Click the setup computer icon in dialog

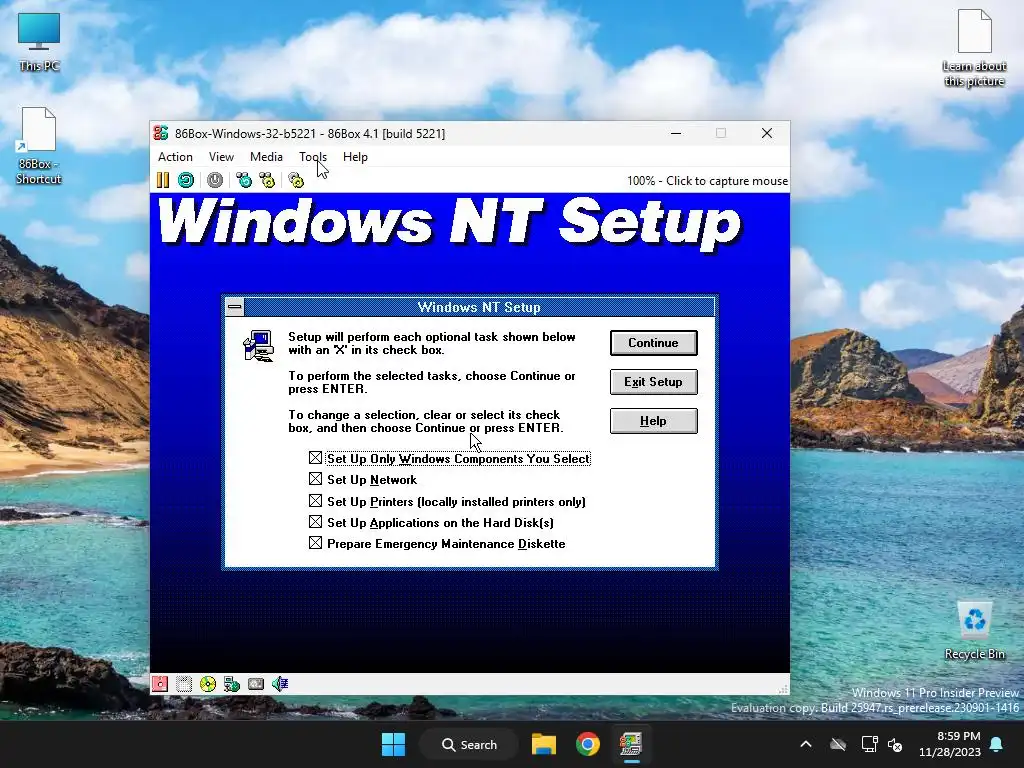pos(259,346)
